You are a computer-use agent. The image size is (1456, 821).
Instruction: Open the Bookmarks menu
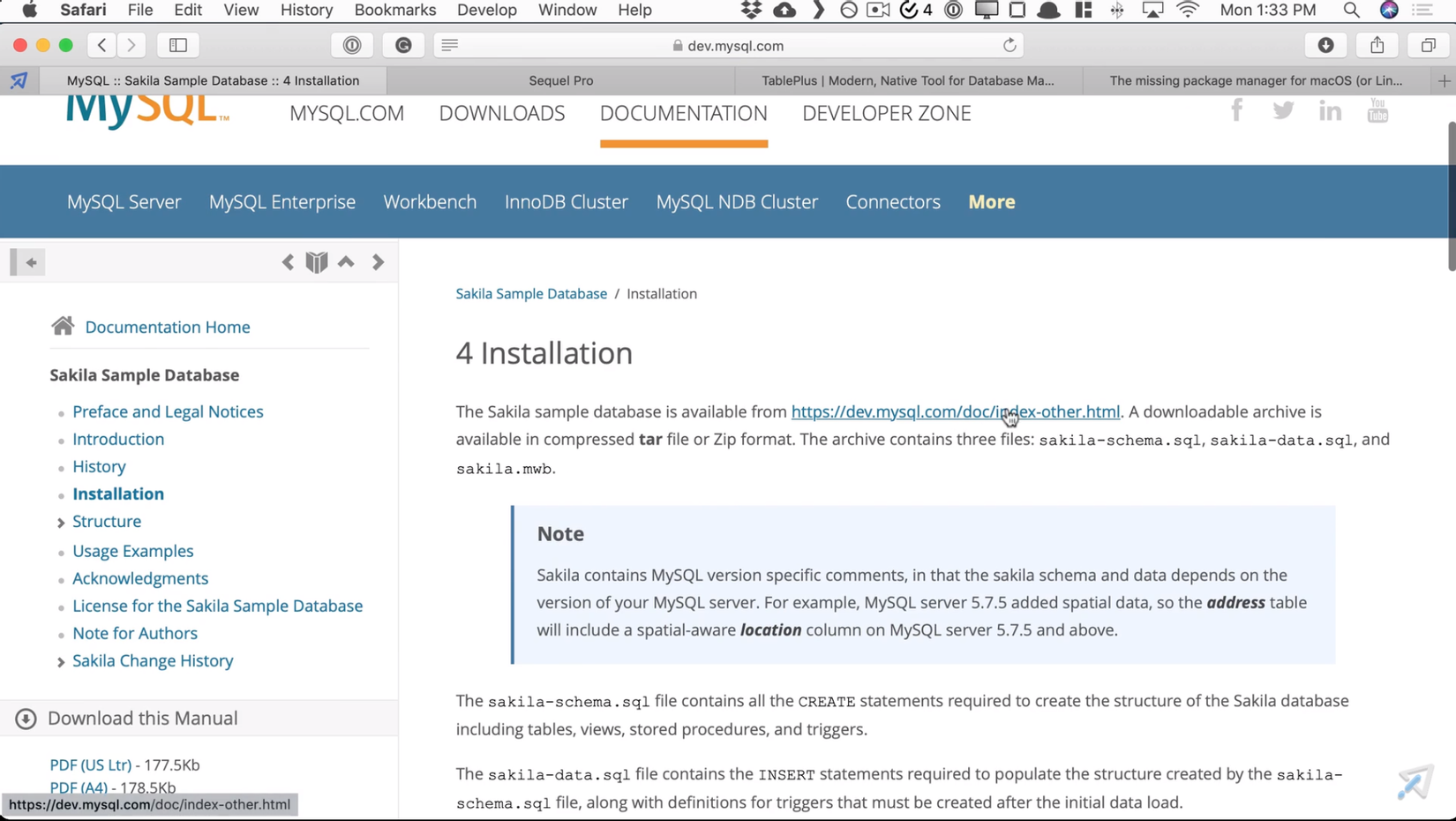click(395, 11)
